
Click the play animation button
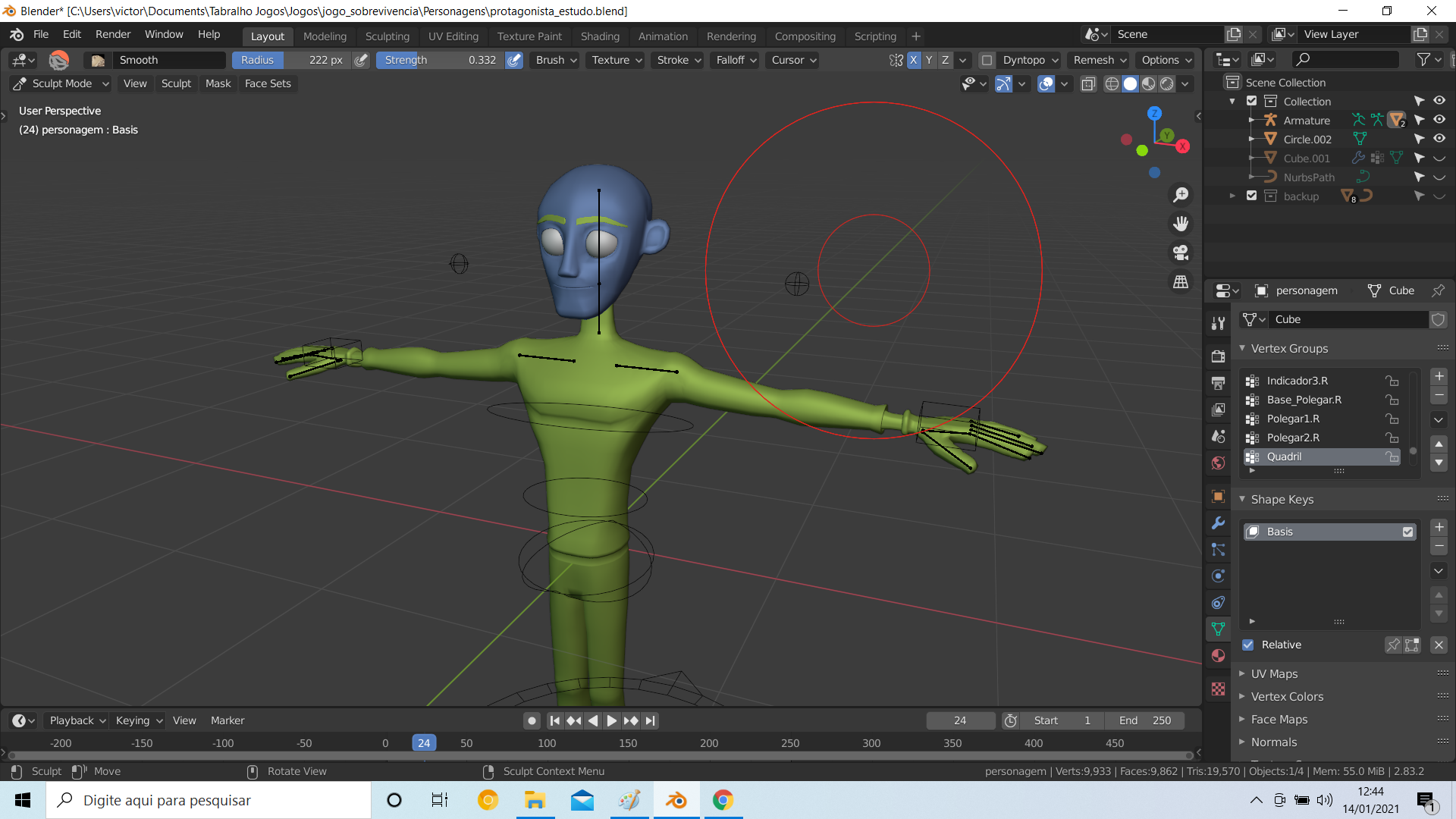pyautogui.click(x=611, y=720)
